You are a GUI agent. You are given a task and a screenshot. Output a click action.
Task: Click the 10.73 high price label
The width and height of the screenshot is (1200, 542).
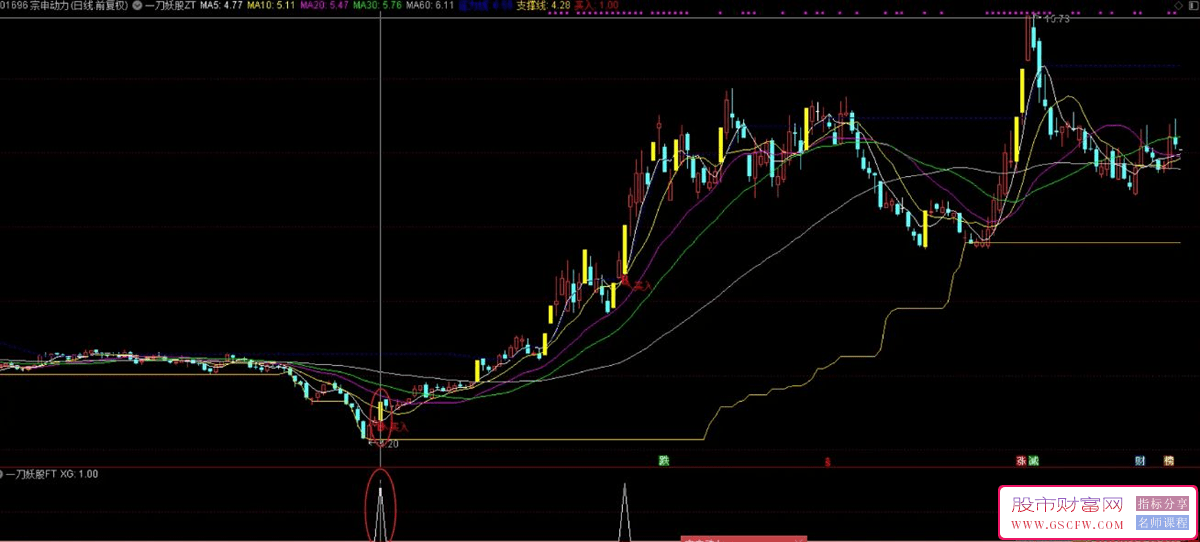(1057, 19)
